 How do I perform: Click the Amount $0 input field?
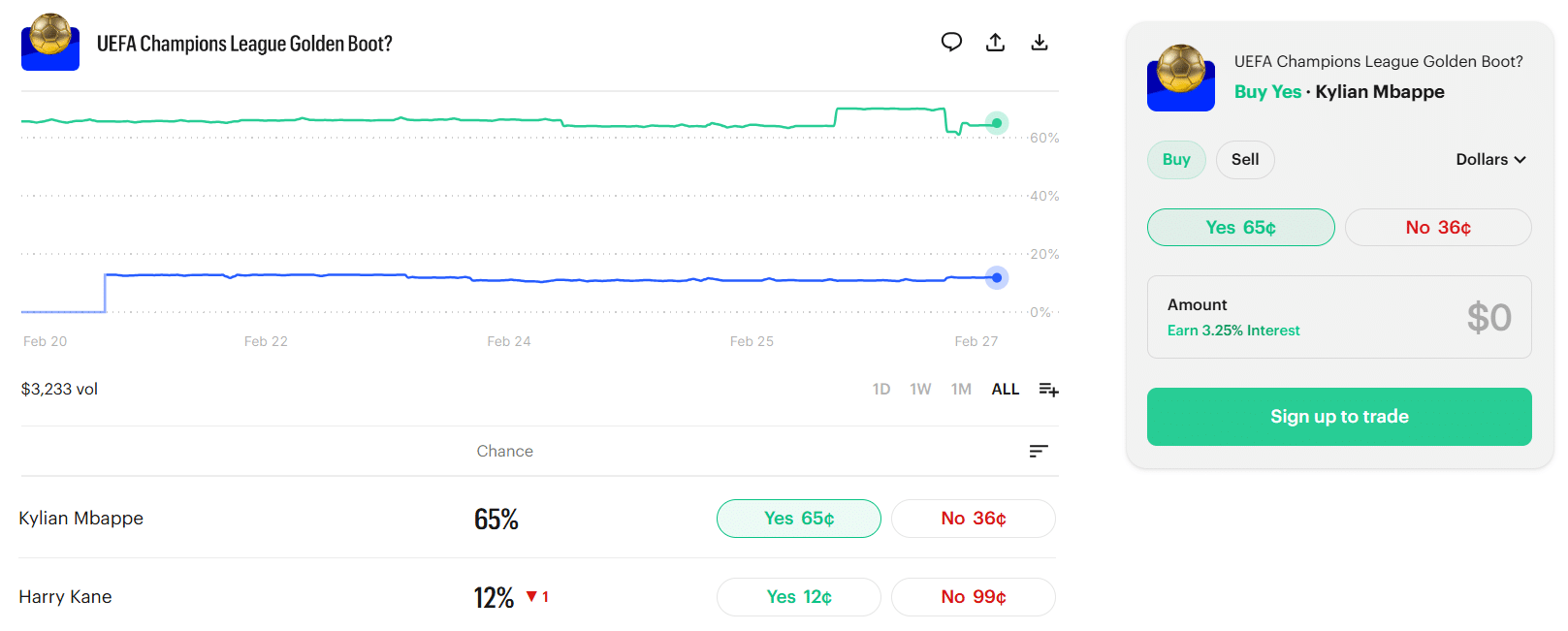click(1339, 317)
